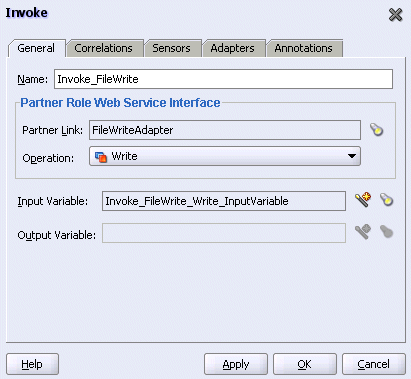The width and height of the screenshot is (411, 379).
Task: Close the Invoke dialog with X
Action: click(x=395, y=15)
